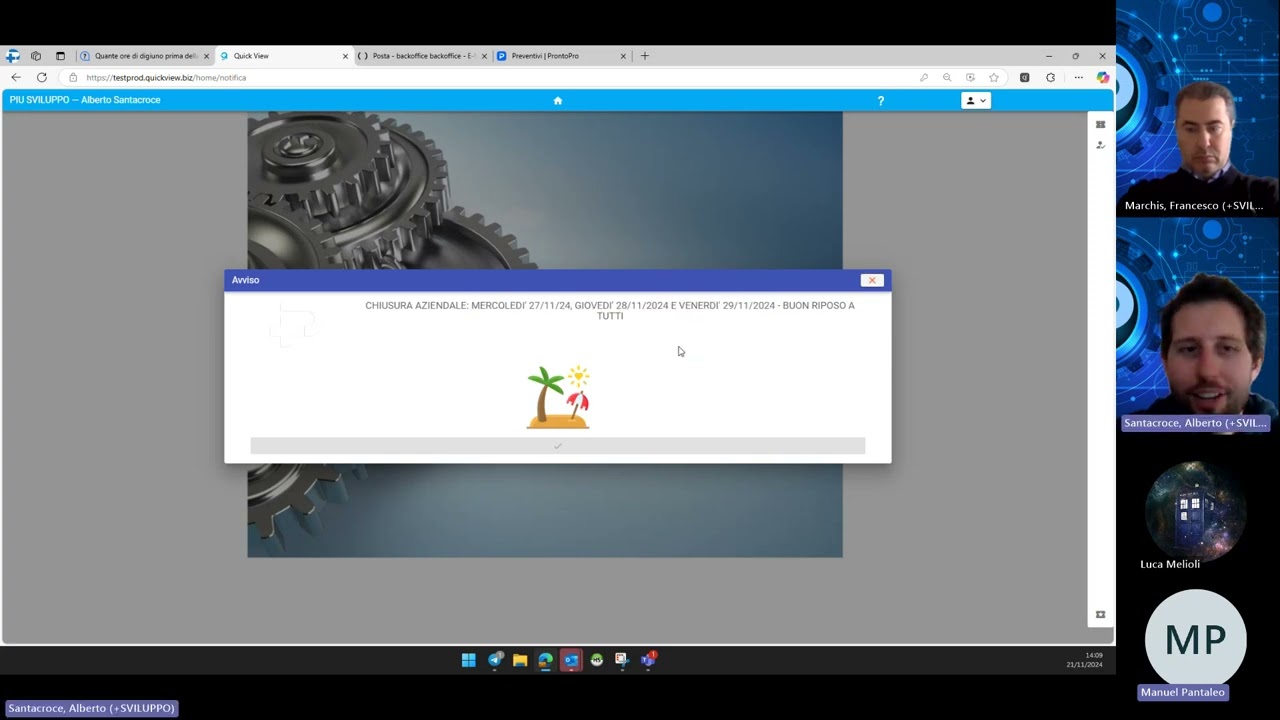The width and height of the screenshot is (1280, 720).
Task: Close the Avviso dialog with red X
Action: pos(872,280)
